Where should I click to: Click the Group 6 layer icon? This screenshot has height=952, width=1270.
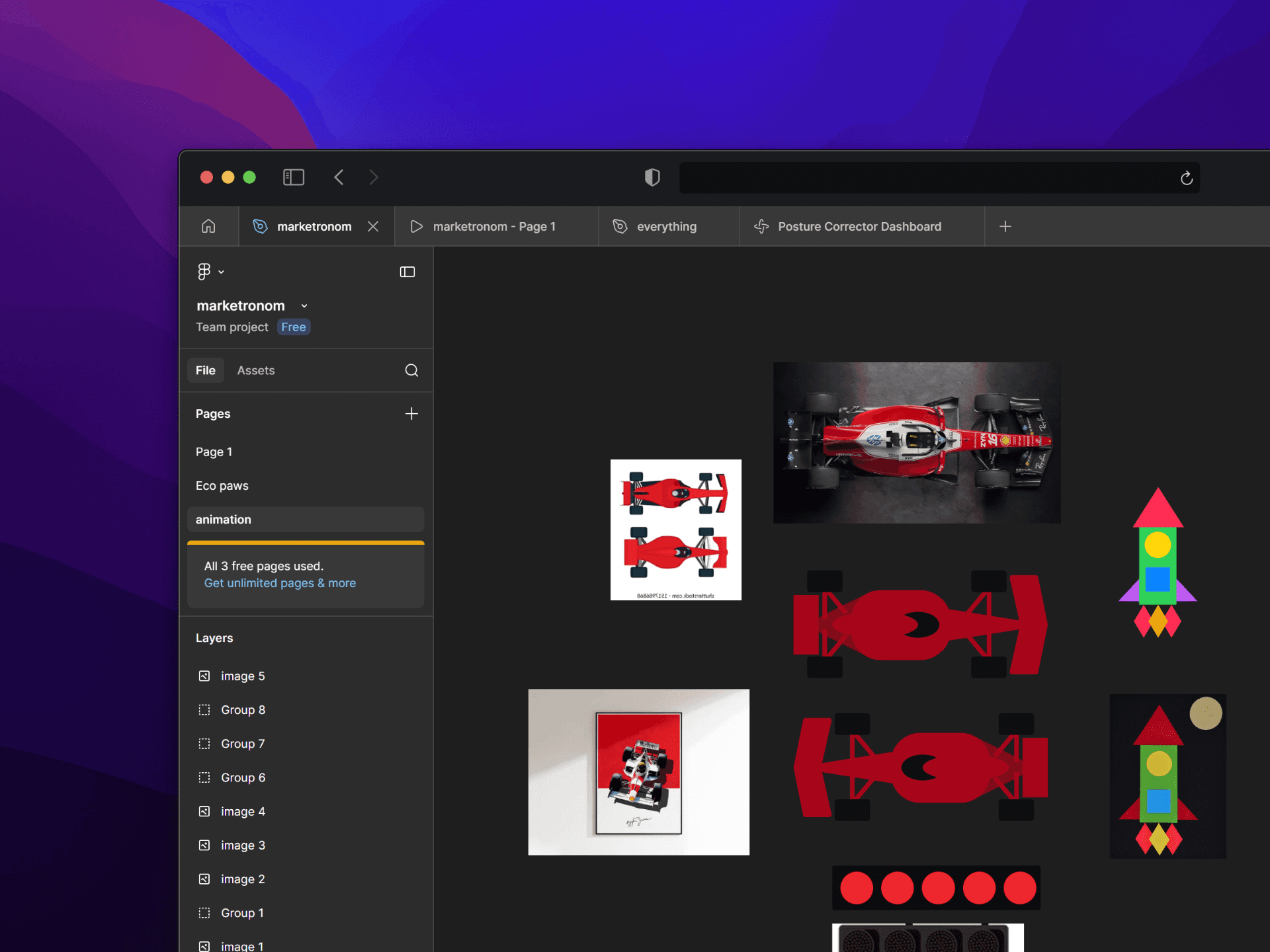204,777
